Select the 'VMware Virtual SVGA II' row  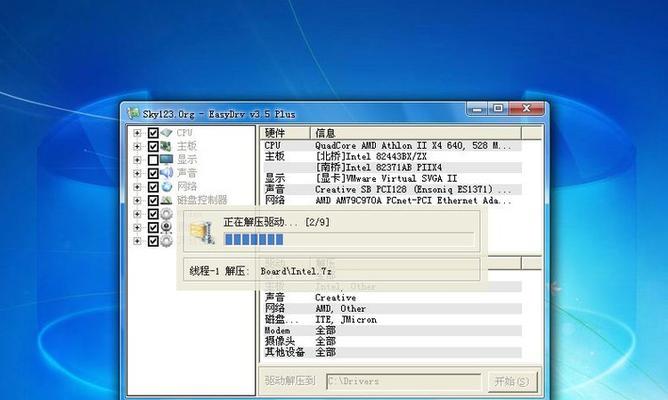pos(392,178)
